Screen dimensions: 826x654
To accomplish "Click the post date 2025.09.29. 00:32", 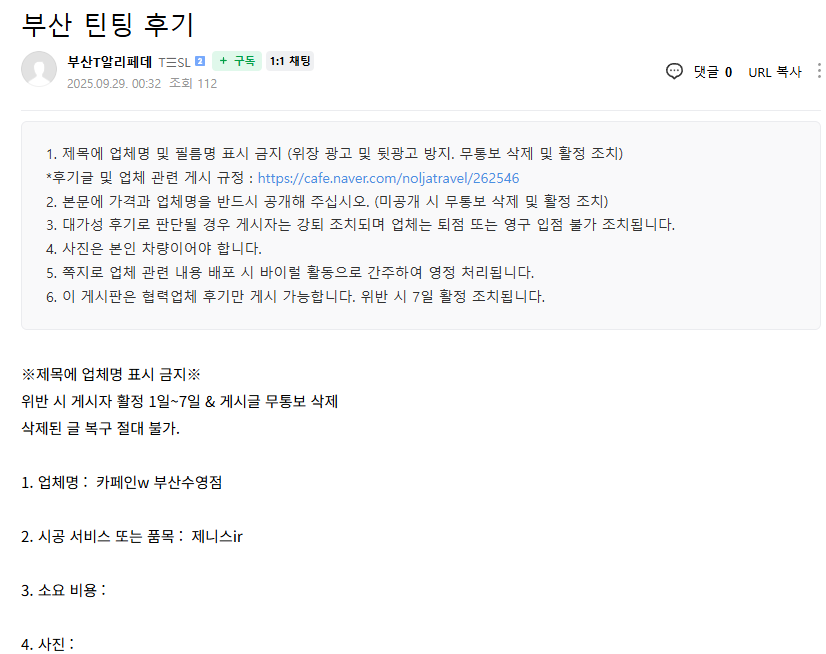I will click(x=114, y=83).
